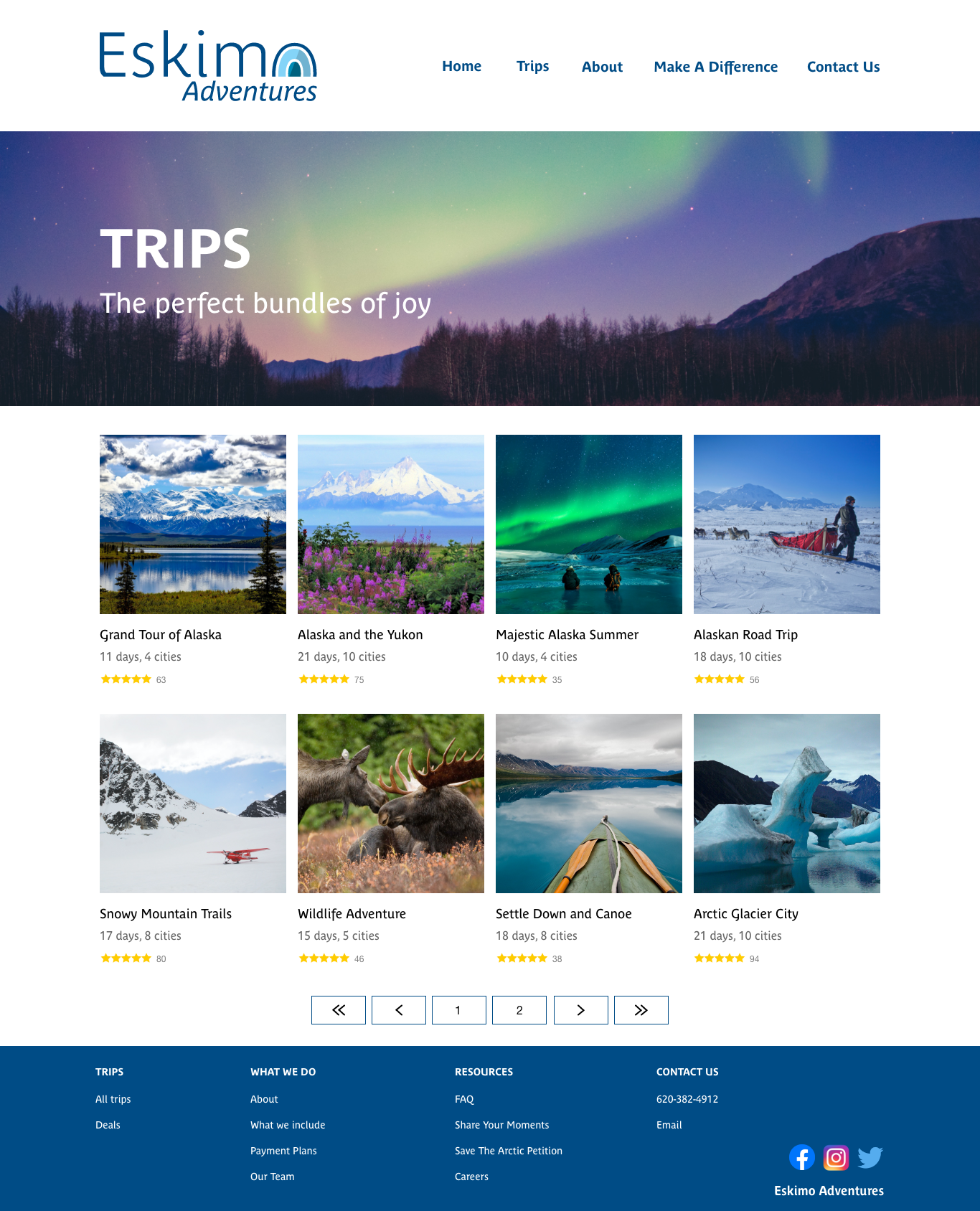Click the Majestic Alaska Summer star rating
This screenshot has width=980, height=1211.
click(x=522, y=679)
